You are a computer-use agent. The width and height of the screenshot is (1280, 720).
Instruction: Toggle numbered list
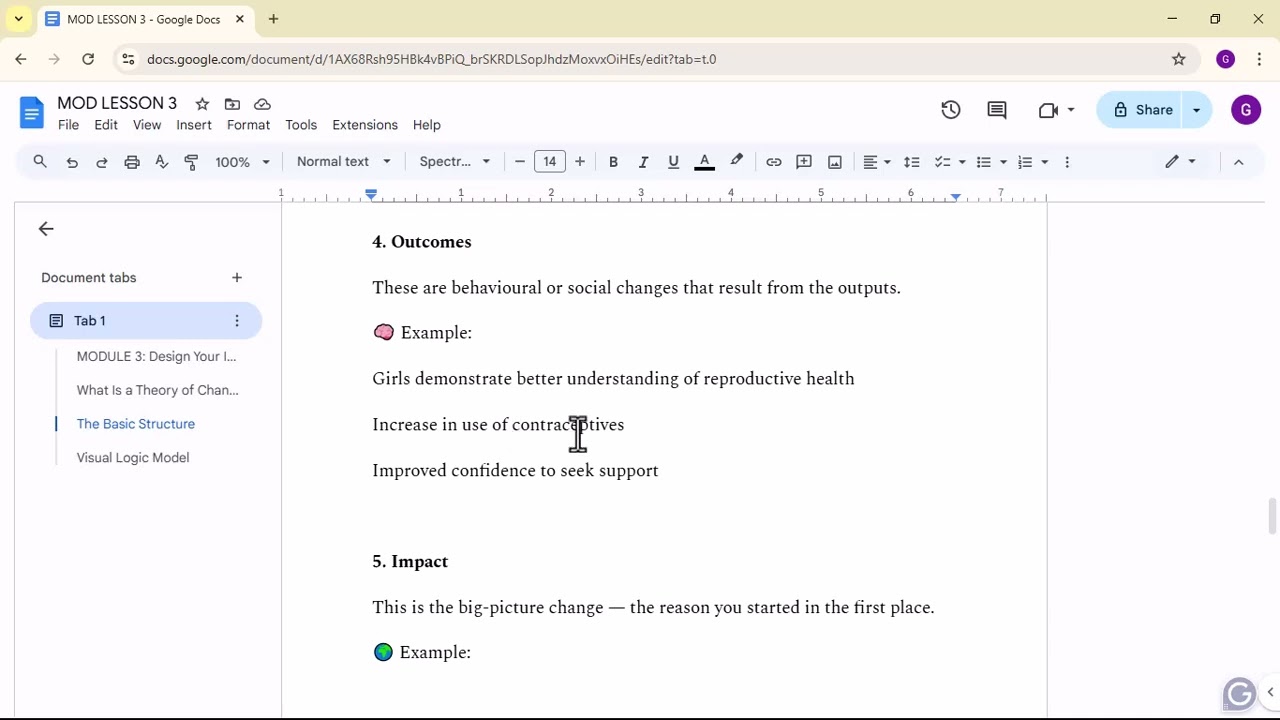pyautogui.click(x=1025, y=162)
